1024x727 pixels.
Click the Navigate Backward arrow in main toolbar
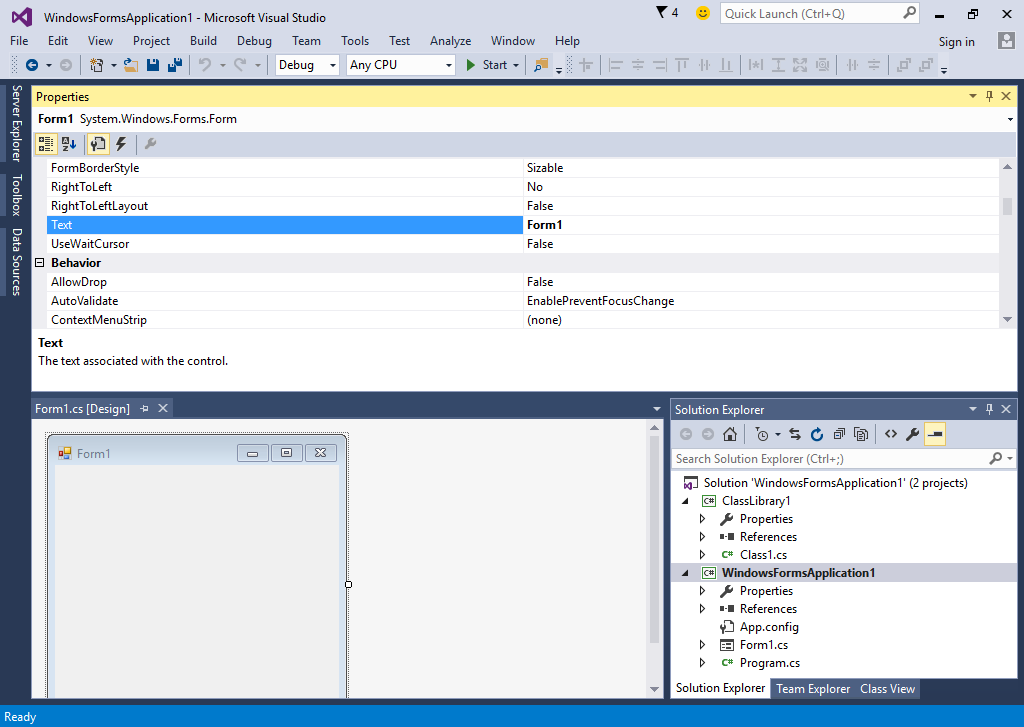pyautogui.click(x=31, y=65)
